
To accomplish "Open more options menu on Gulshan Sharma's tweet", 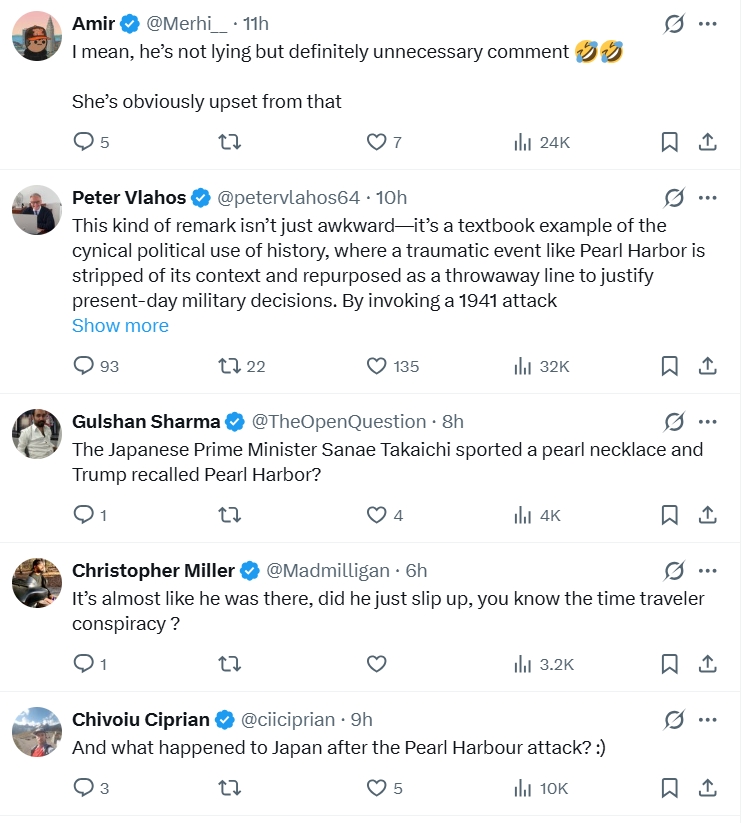I will point(708,421).
